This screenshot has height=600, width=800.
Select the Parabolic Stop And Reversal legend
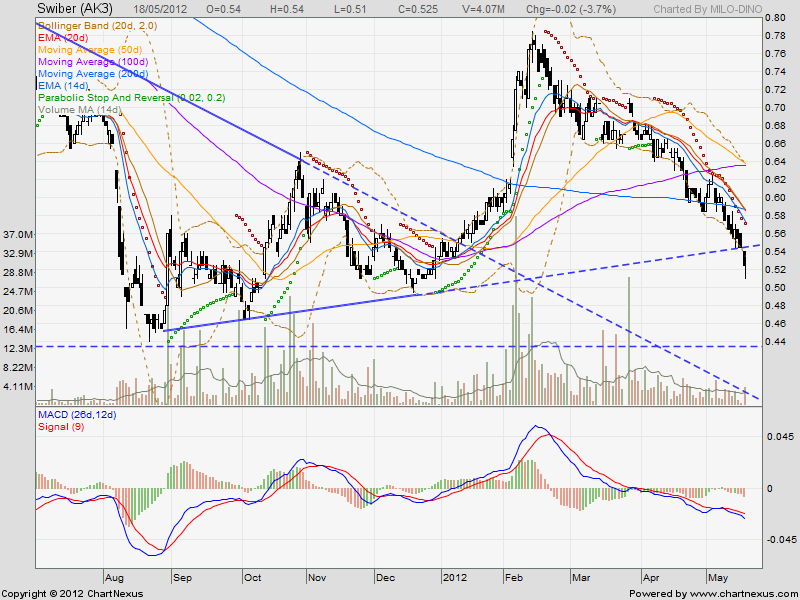132,97
